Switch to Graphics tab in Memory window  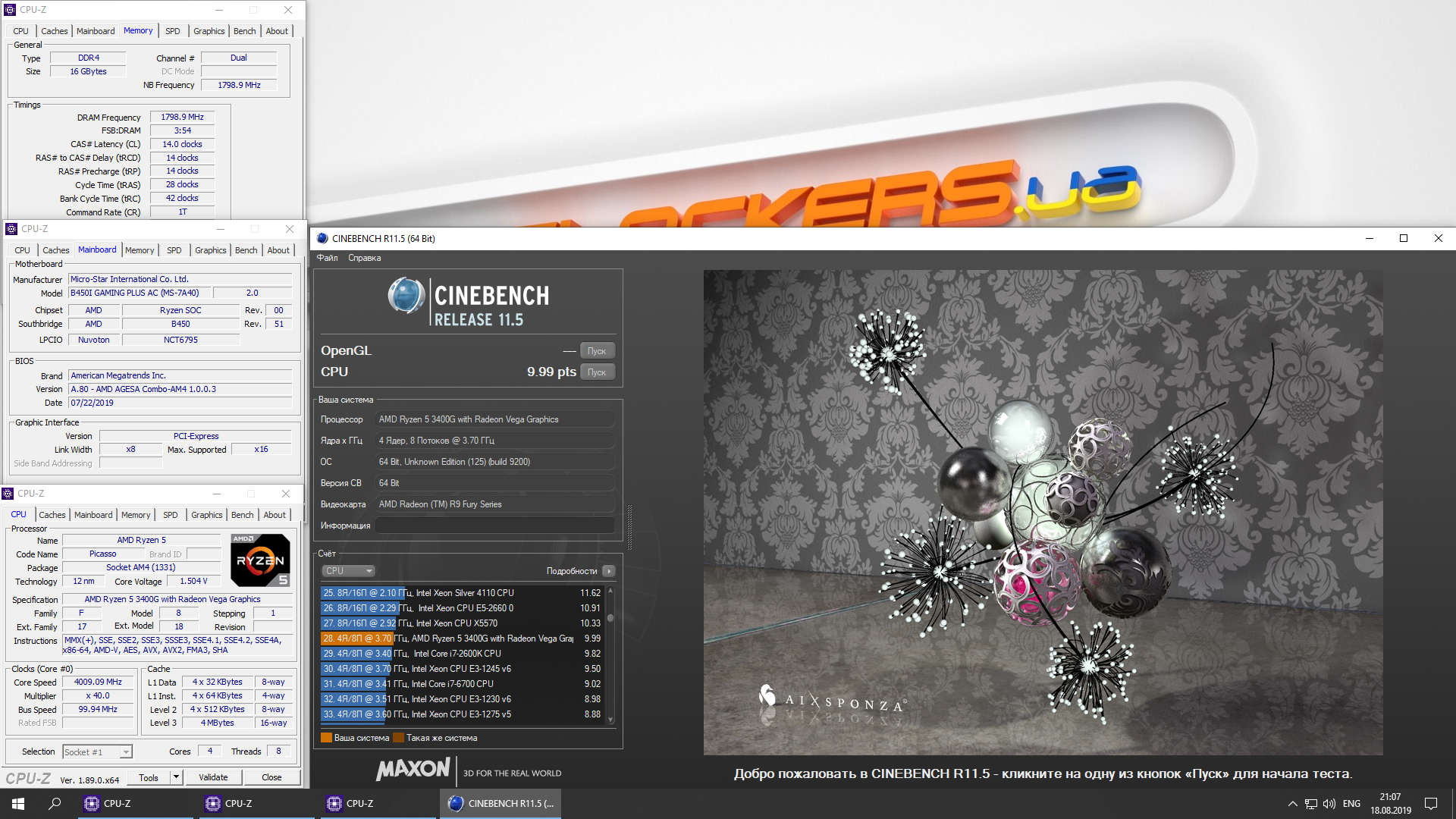click(209, 31)
